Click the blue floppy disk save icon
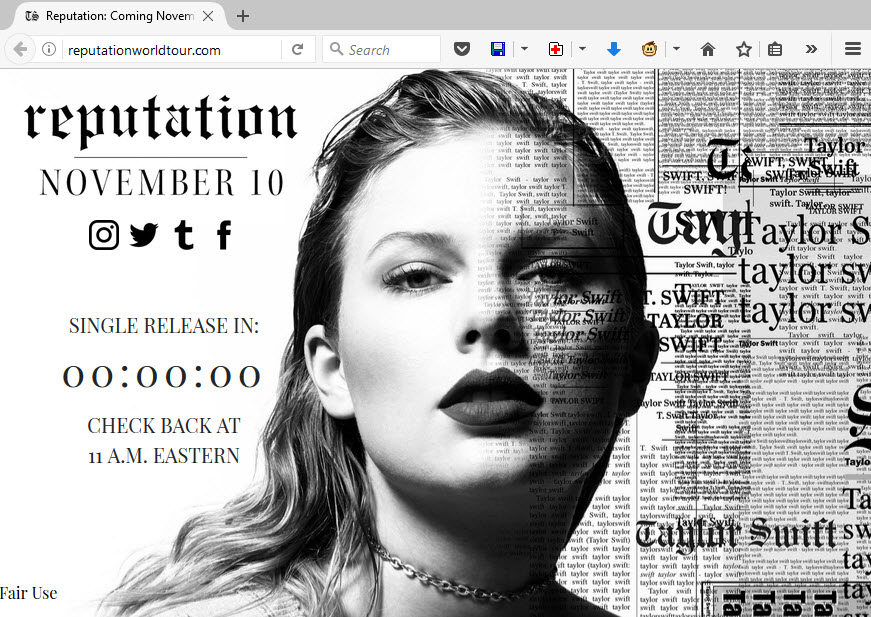871x617 pixels. 498,49
